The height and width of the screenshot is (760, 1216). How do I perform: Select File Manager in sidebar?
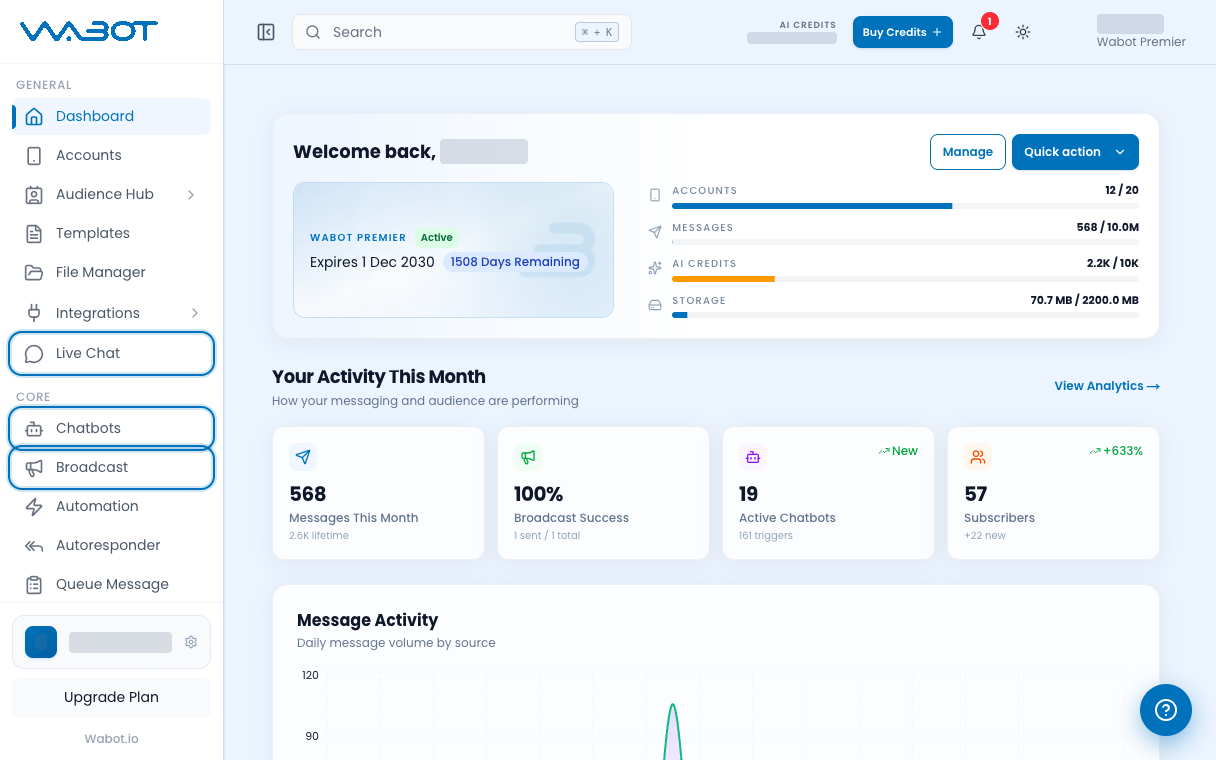click(x=111, y=272)
